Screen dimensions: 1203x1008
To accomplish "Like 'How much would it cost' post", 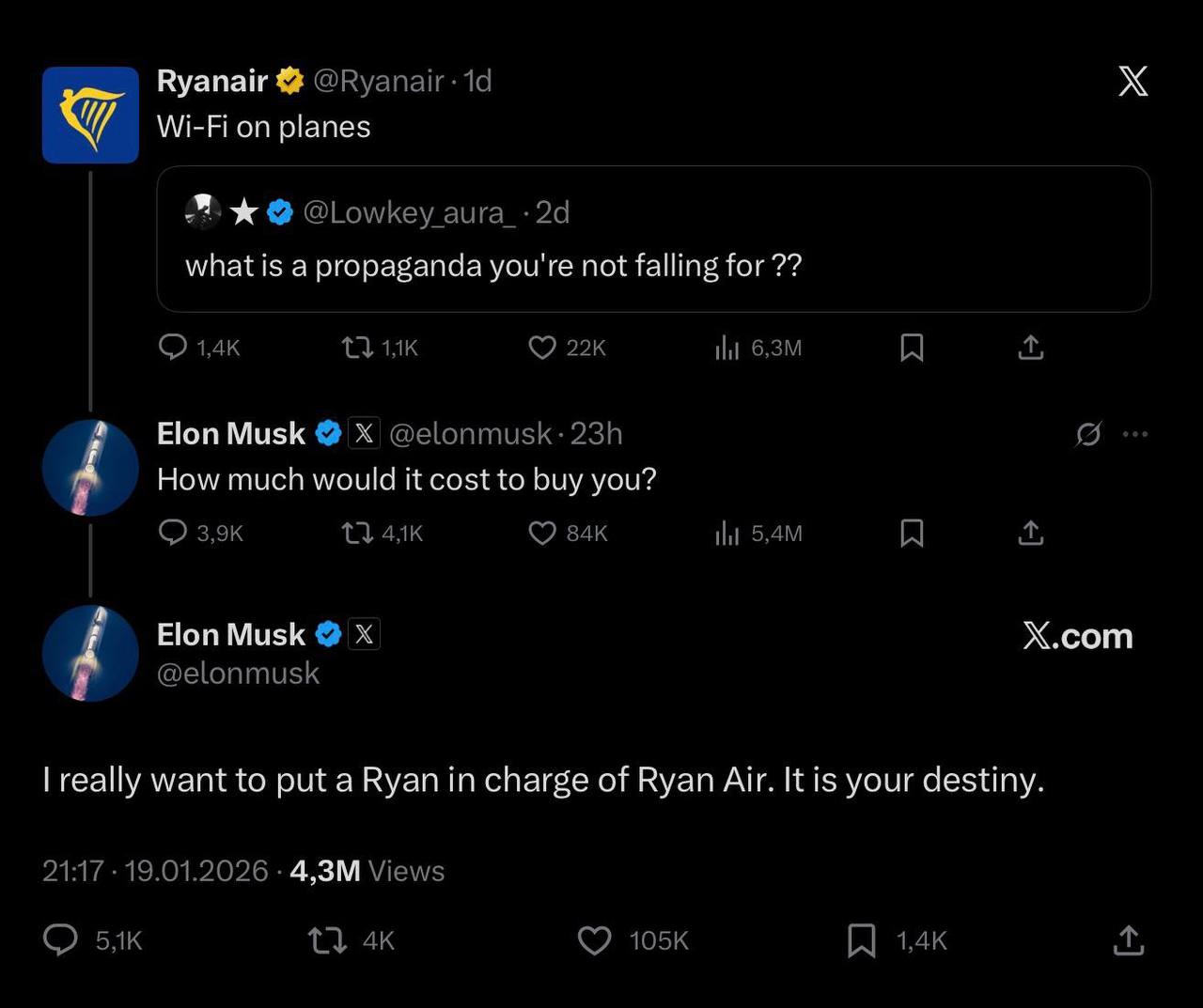I will tap(542, 533).
